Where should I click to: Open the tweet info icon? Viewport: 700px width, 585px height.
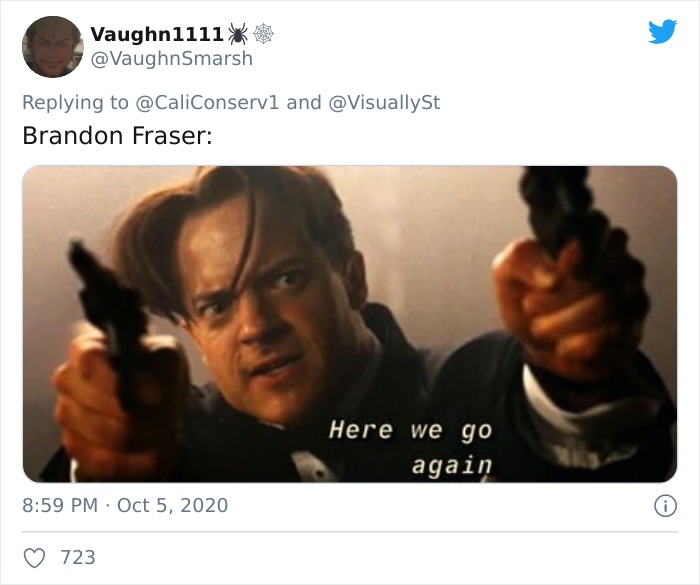point(666,506)
